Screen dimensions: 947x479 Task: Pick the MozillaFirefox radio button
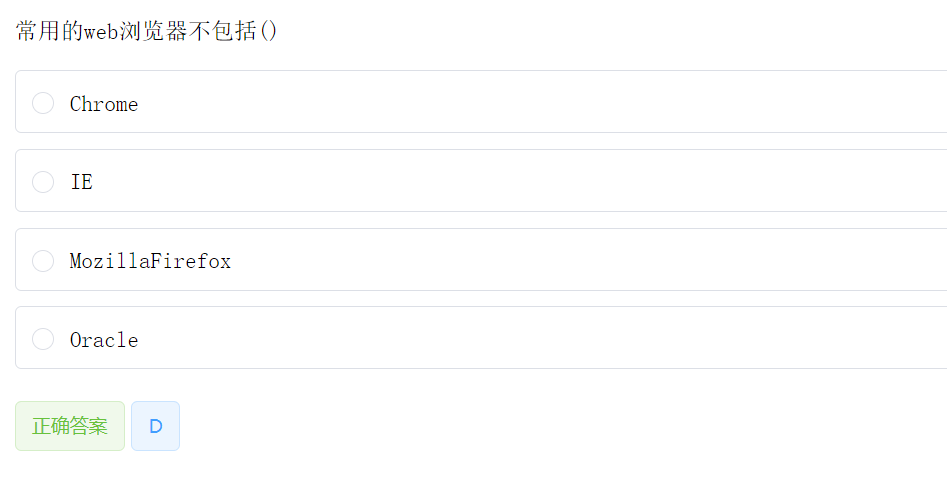point(43,261)
